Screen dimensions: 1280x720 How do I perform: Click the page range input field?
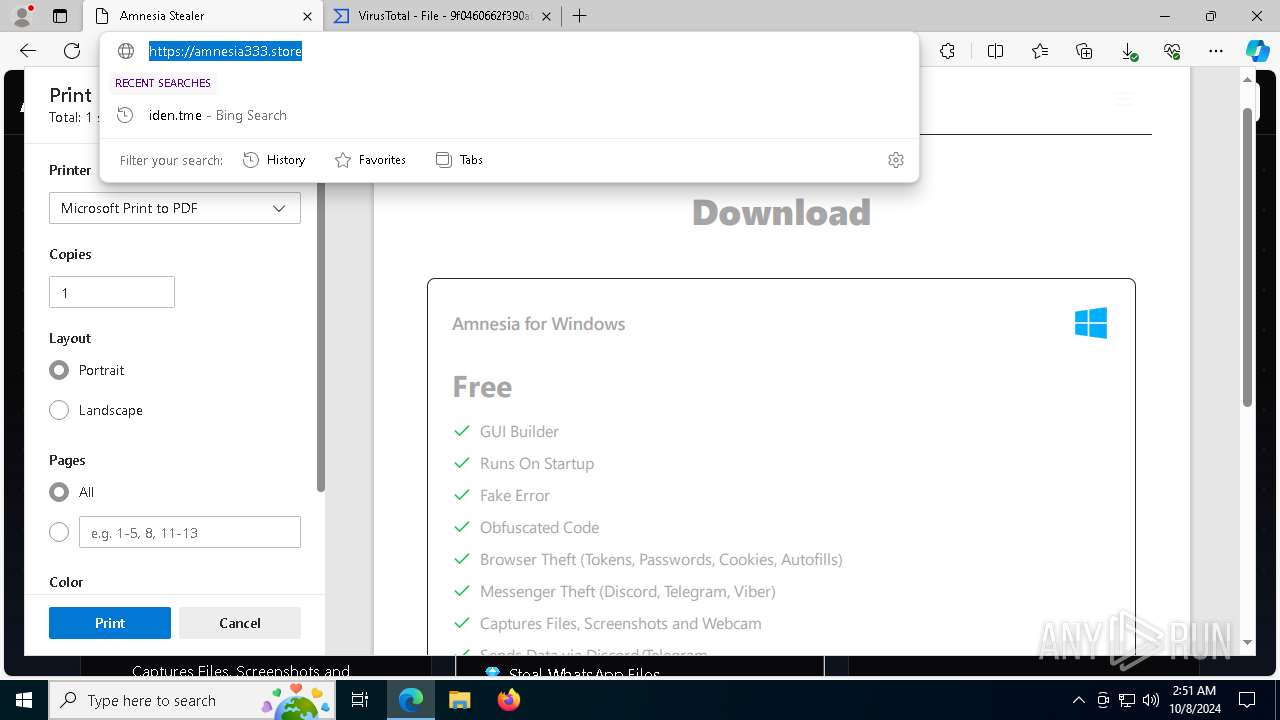point(190,532)
